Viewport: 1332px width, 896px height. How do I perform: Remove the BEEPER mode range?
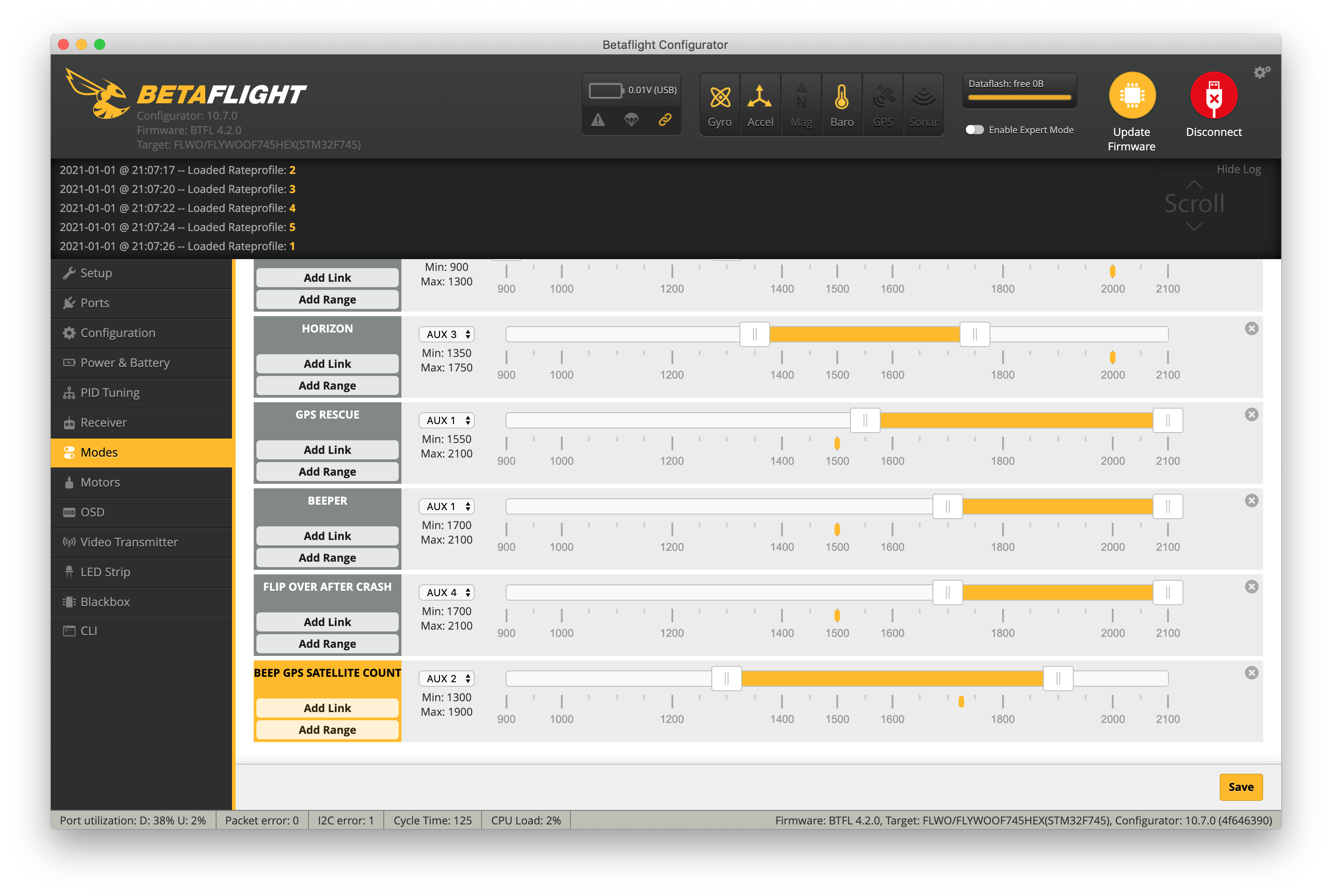coord(1251,501)
